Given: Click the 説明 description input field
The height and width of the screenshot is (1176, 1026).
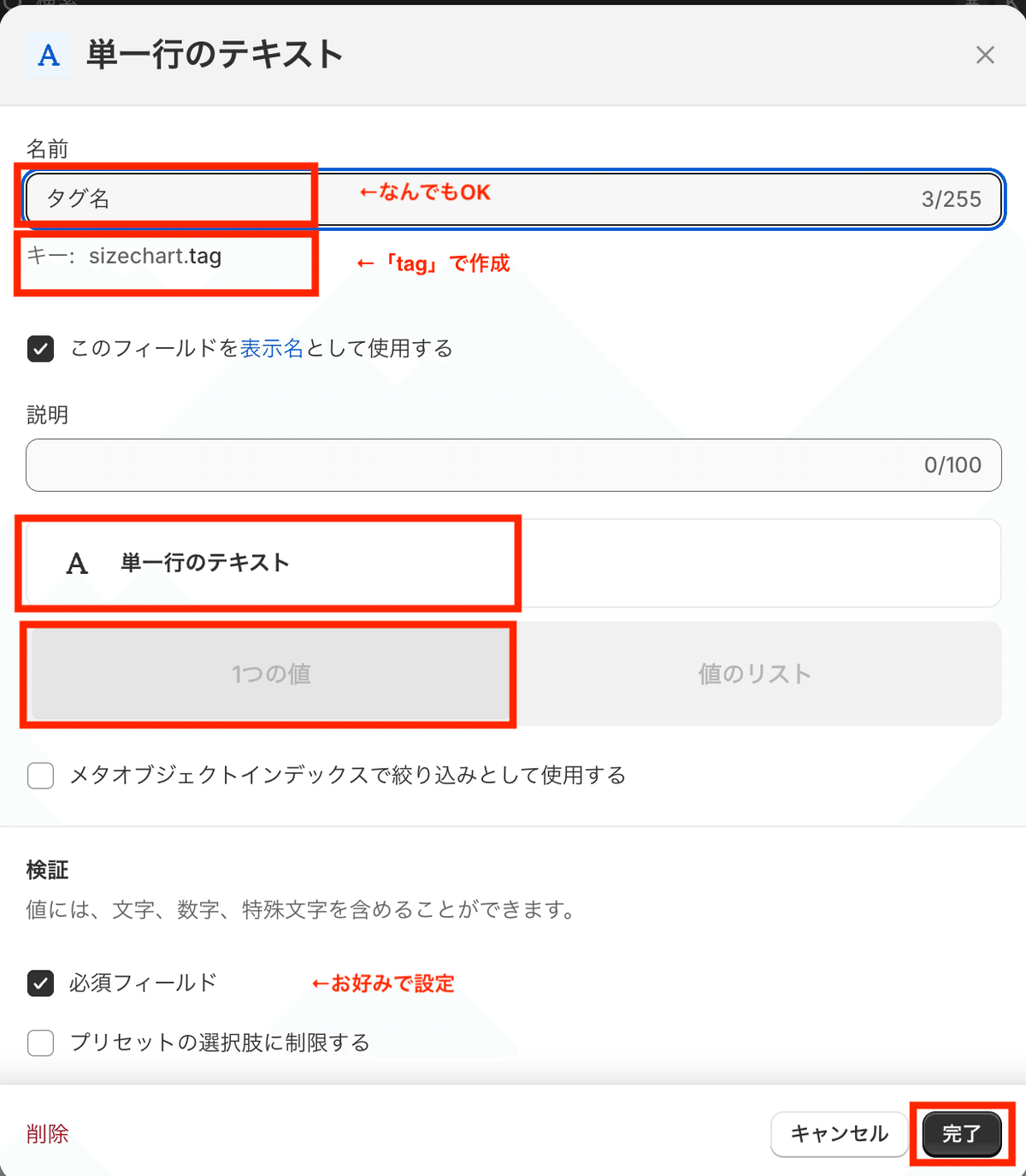Looking at the screenshot, I should coord(513,465).
